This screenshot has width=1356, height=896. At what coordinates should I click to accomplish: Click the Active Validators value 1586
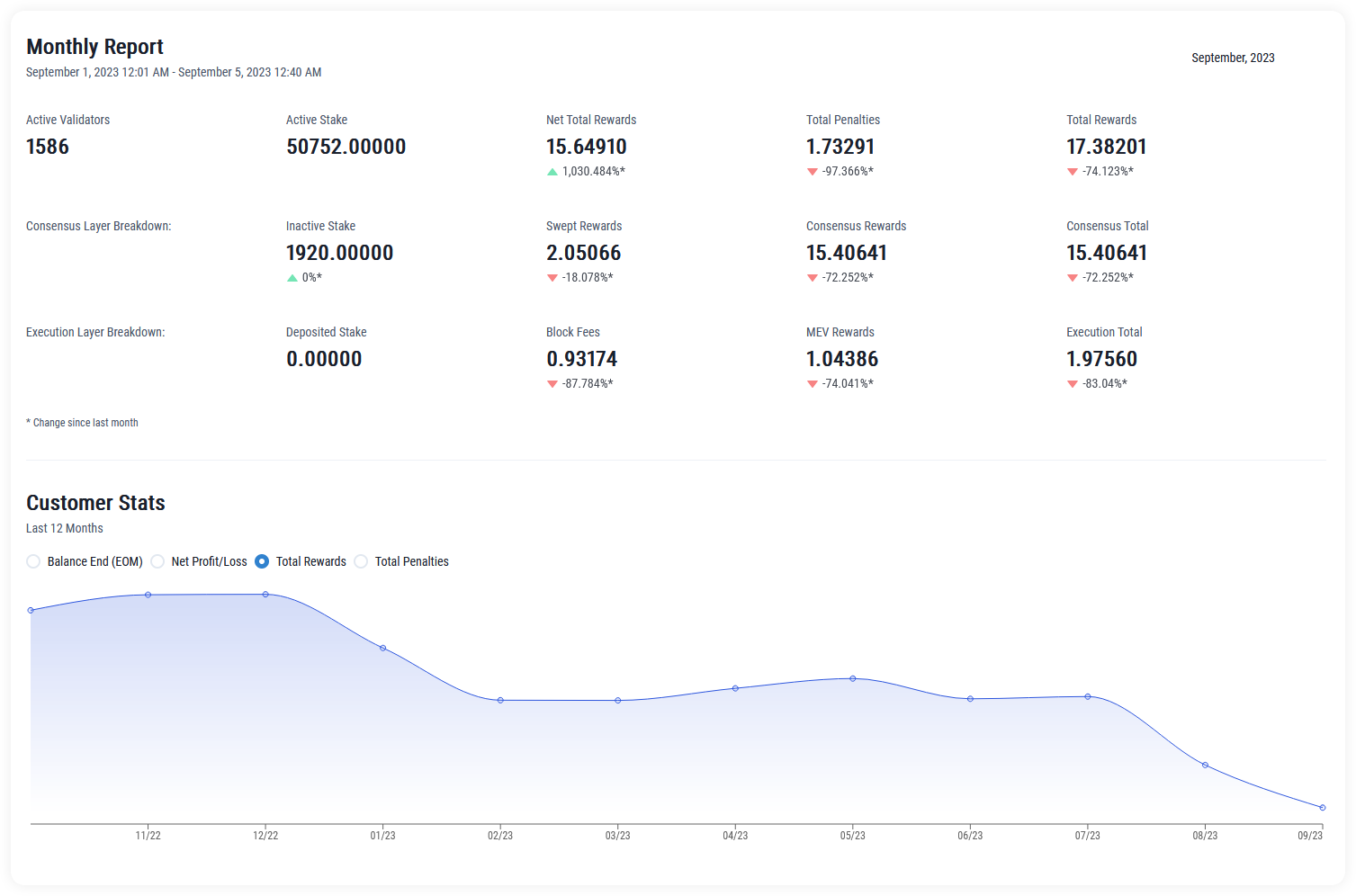click(x=48, y=147)
